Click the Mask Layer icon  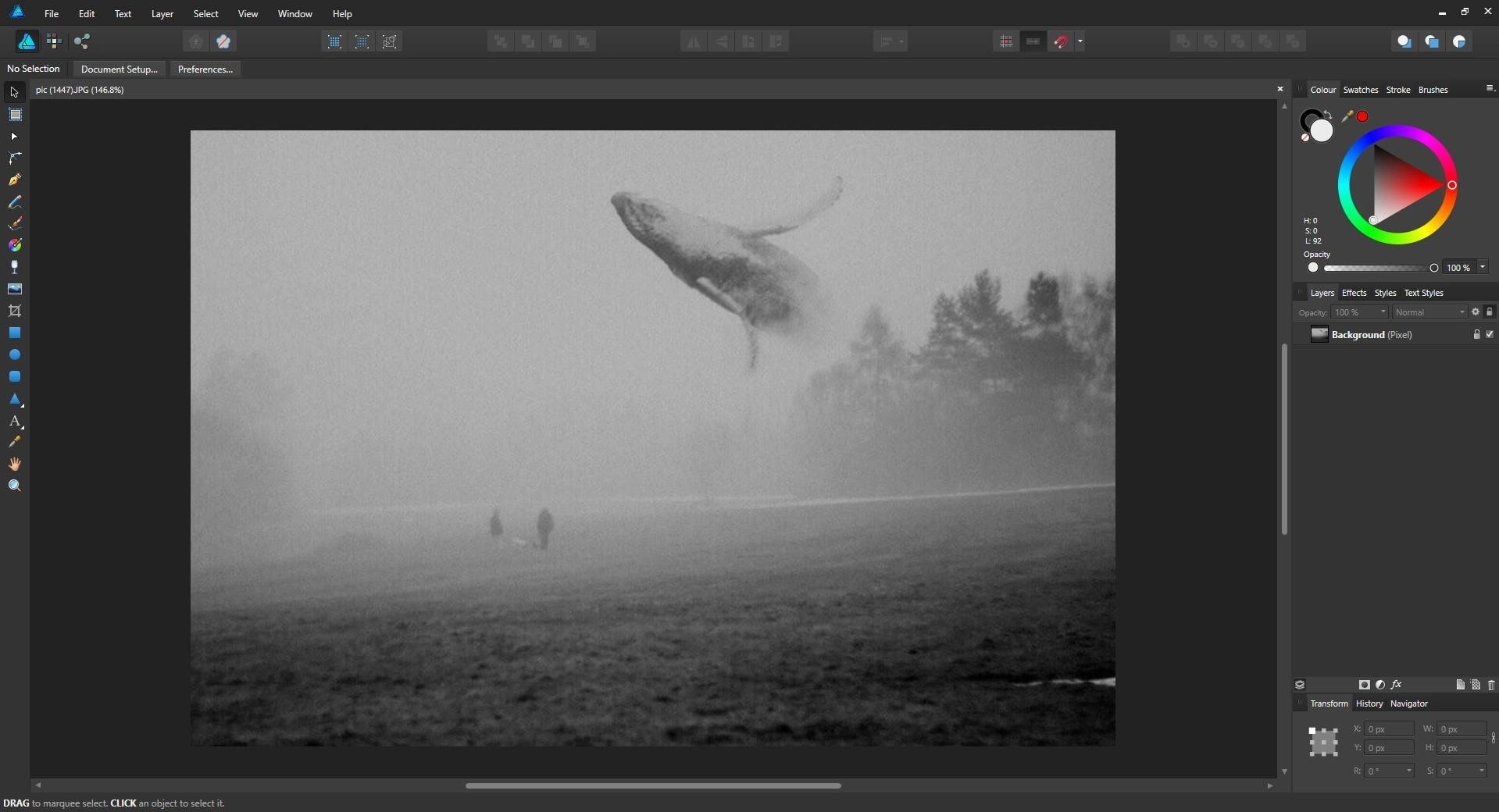(1364, 685)
